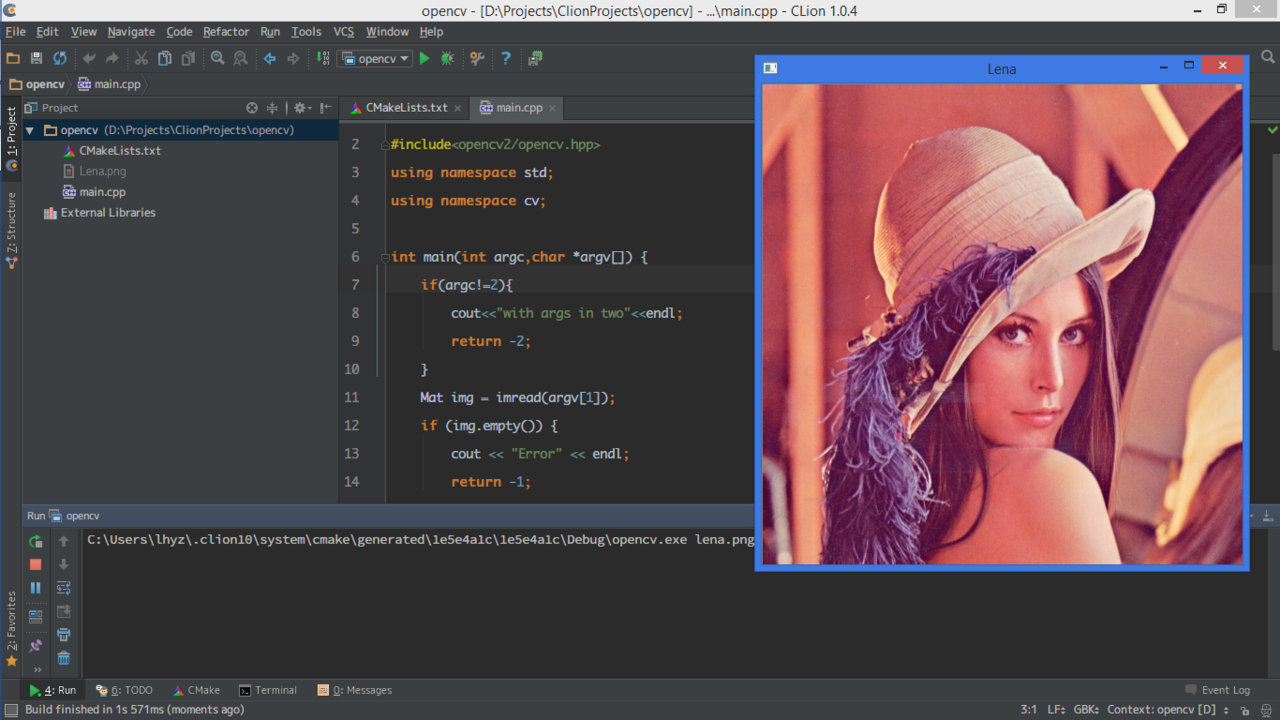The height and width of the screenshot is (720, 1280).
Task: Click the Synchronize refresh icon
Action: tap(60, 59)
